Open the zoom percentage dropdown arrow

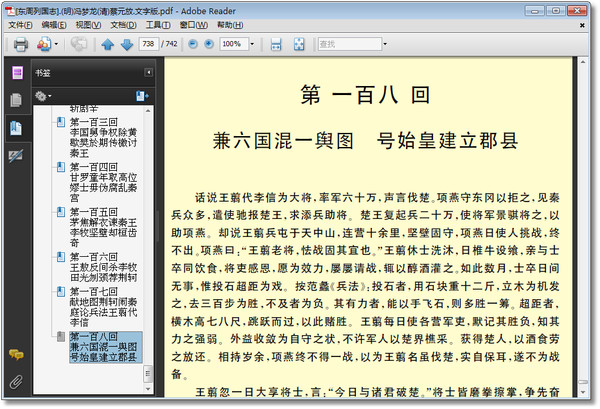point(252,44)
